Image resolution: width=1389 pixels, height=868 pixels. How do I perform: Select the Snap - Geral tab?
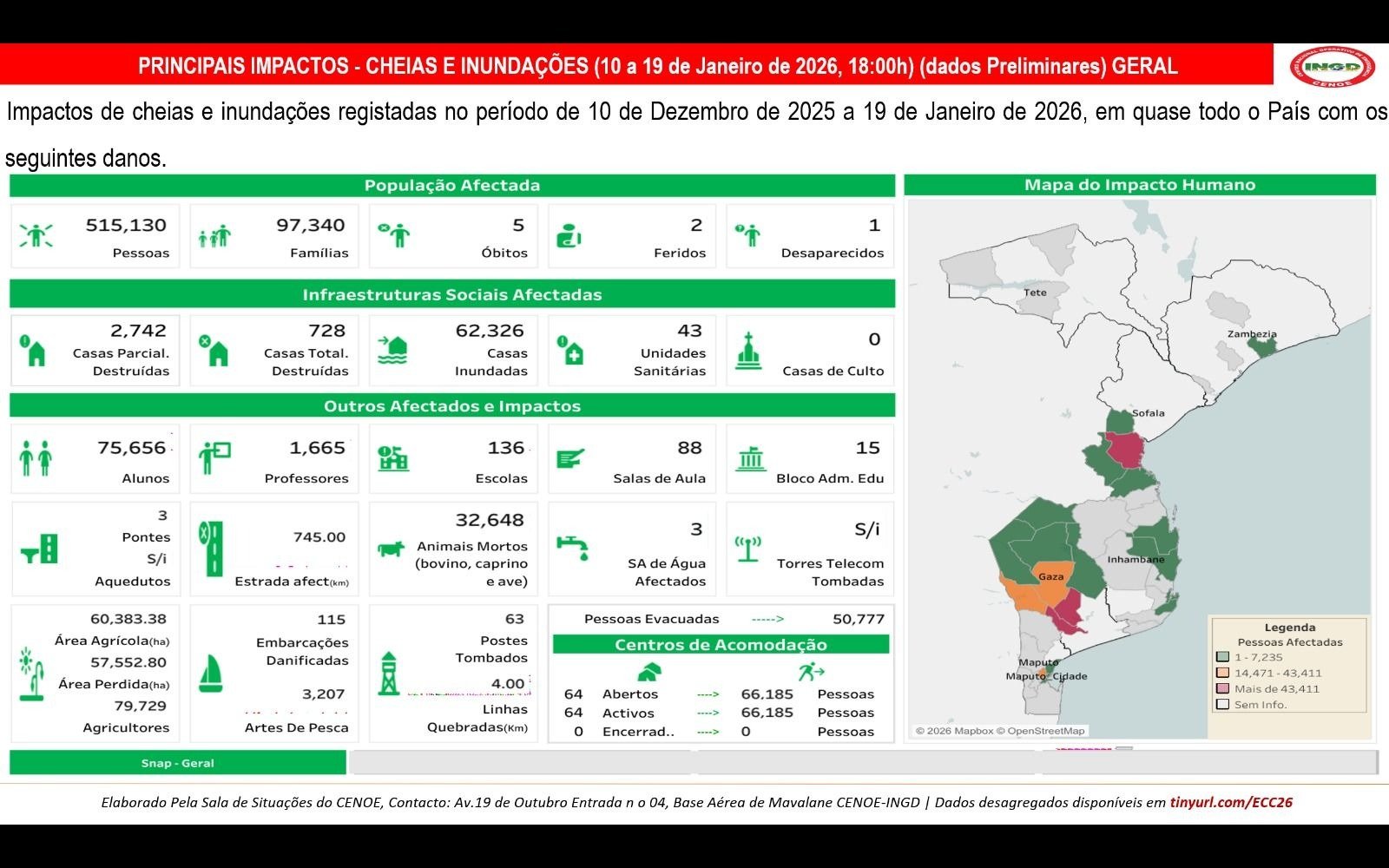[x=177, y=763]
